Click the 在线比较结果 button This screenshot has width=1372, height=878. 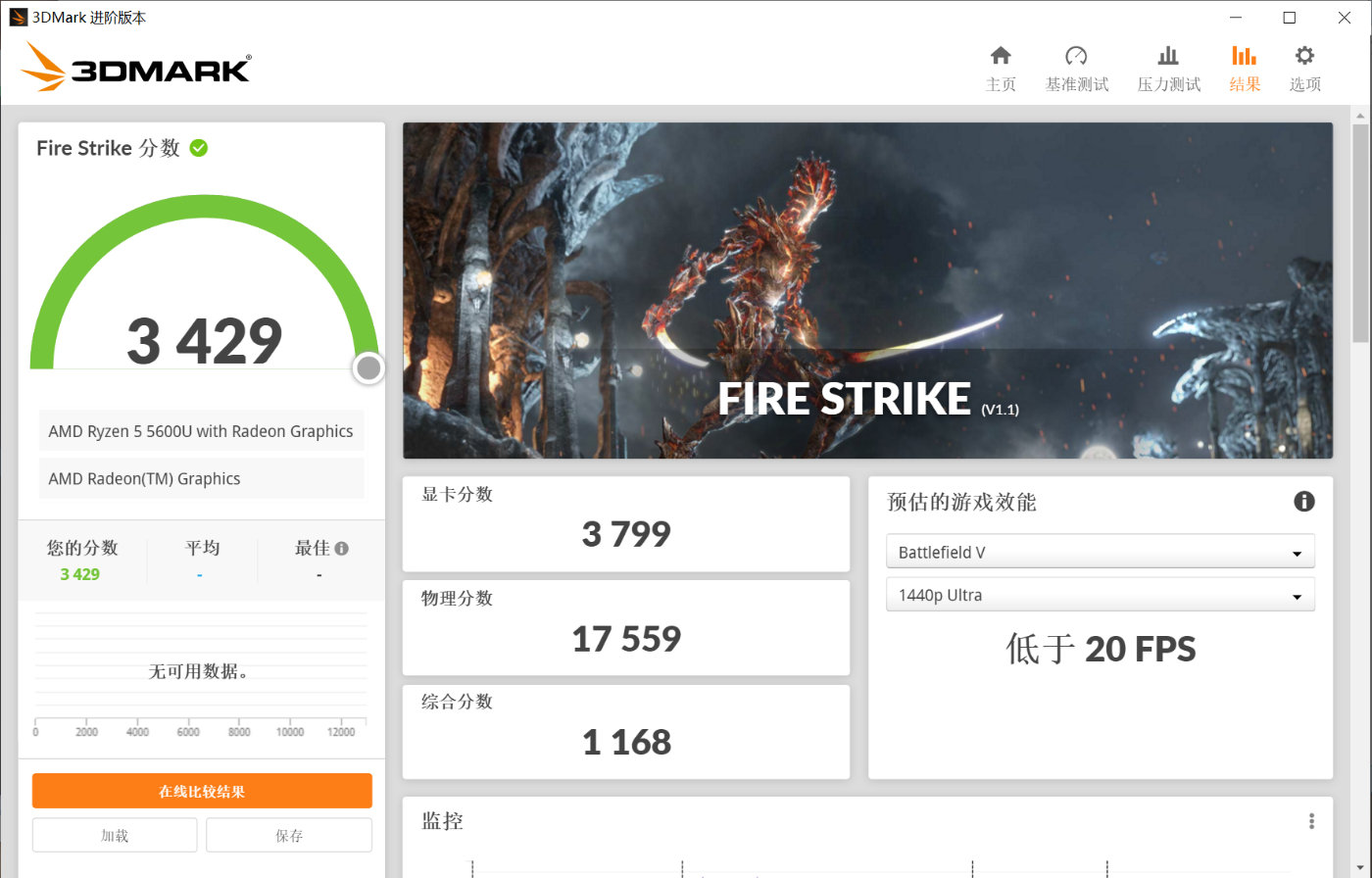pyautogui.click(x=202, y=791)
